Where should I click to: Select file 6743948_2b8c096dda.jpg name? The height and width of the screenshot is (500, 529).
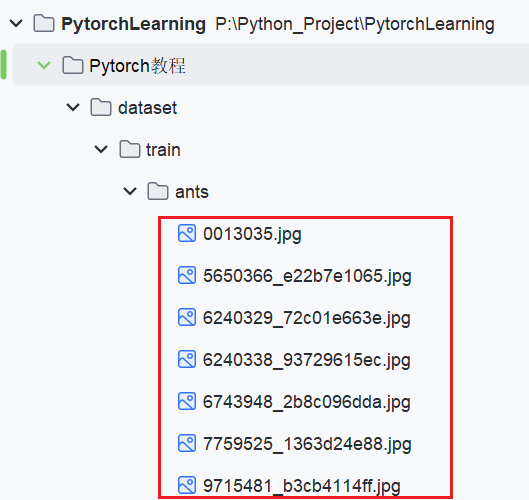[306, 402]
